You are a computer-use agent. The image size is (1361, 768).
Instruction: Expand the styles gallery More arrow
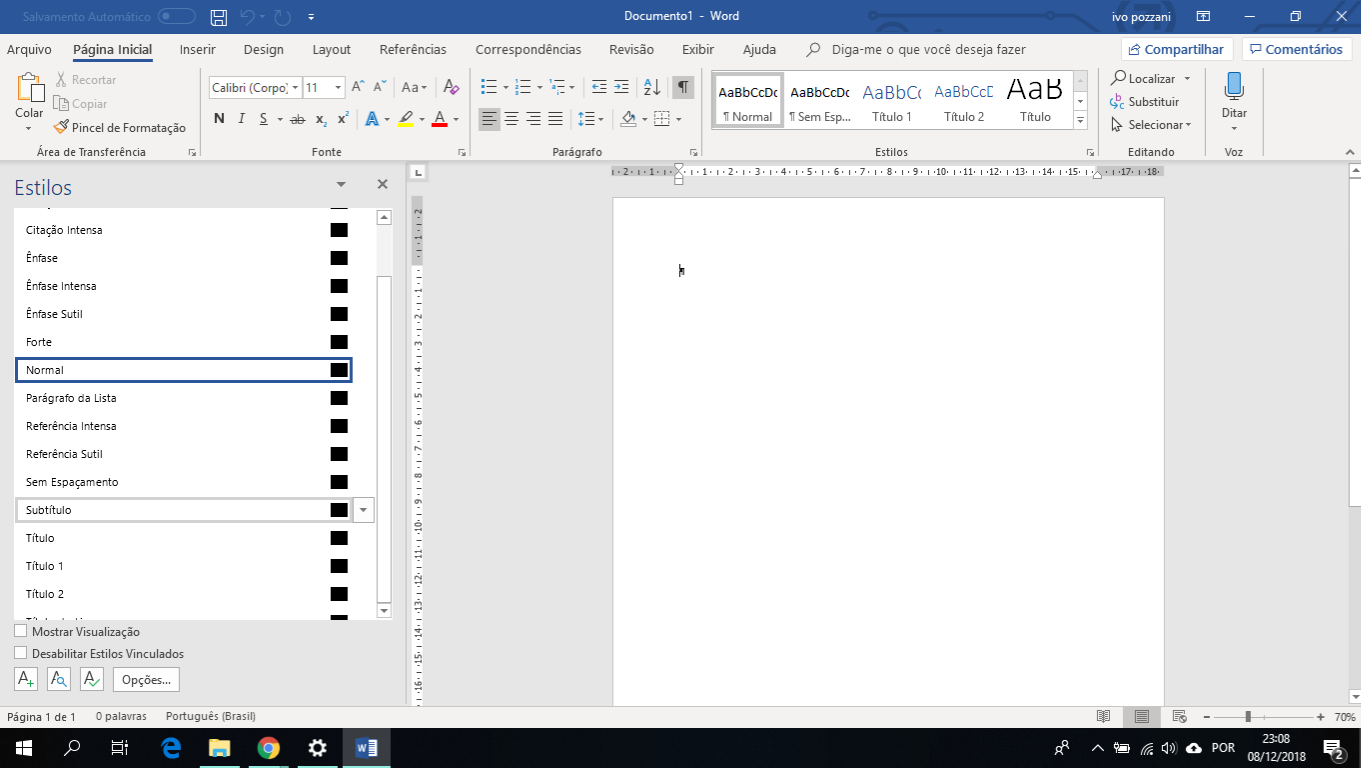(x=1080, y=120)
